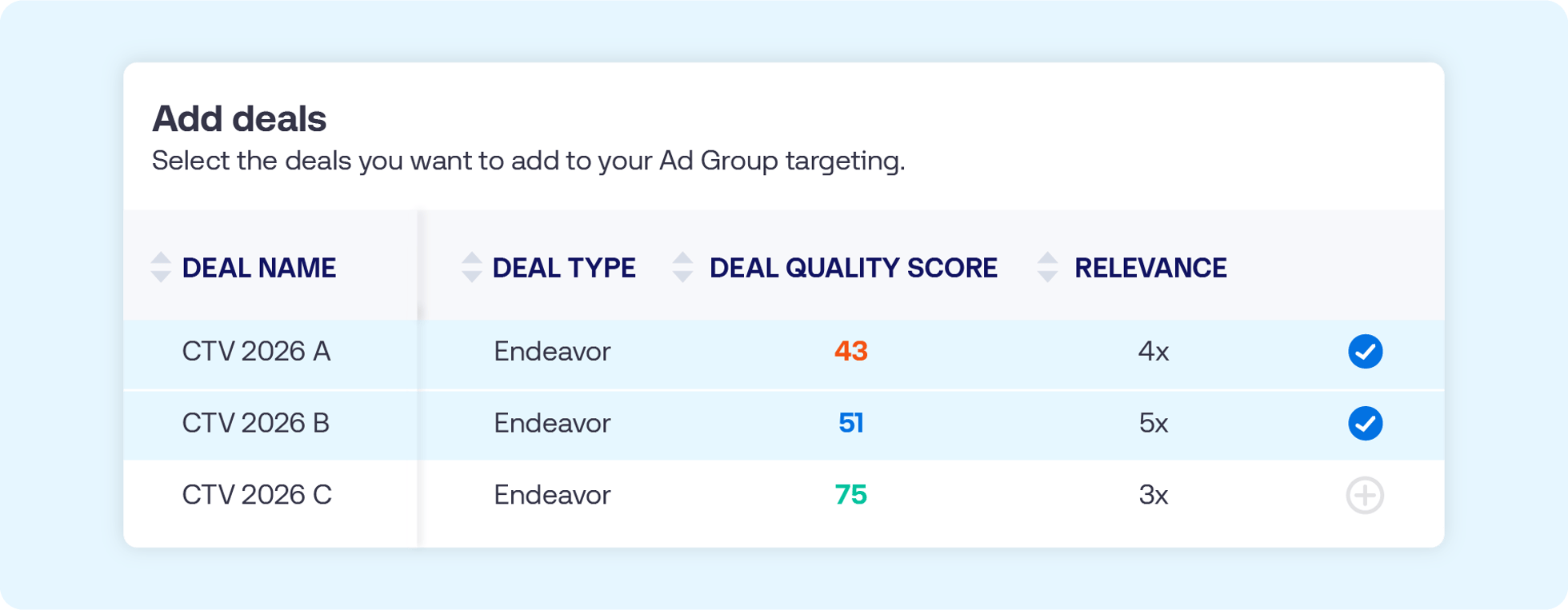The width and height of the screenshot is (1568, 610).
Task: Click the DEAL NAME column header
Action: tap(259, 268)
